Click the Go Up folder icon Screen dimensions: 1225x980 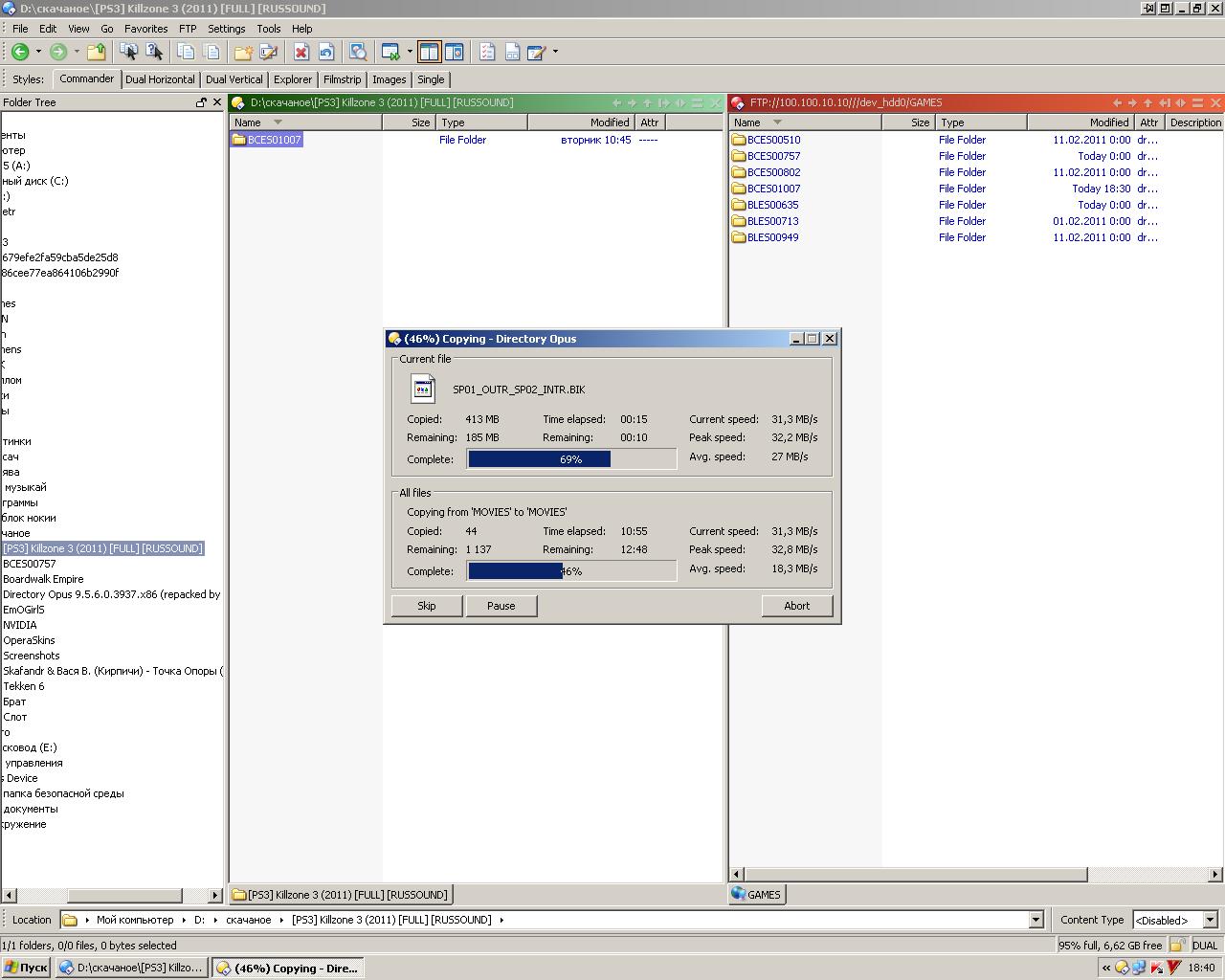click(97, 52)
